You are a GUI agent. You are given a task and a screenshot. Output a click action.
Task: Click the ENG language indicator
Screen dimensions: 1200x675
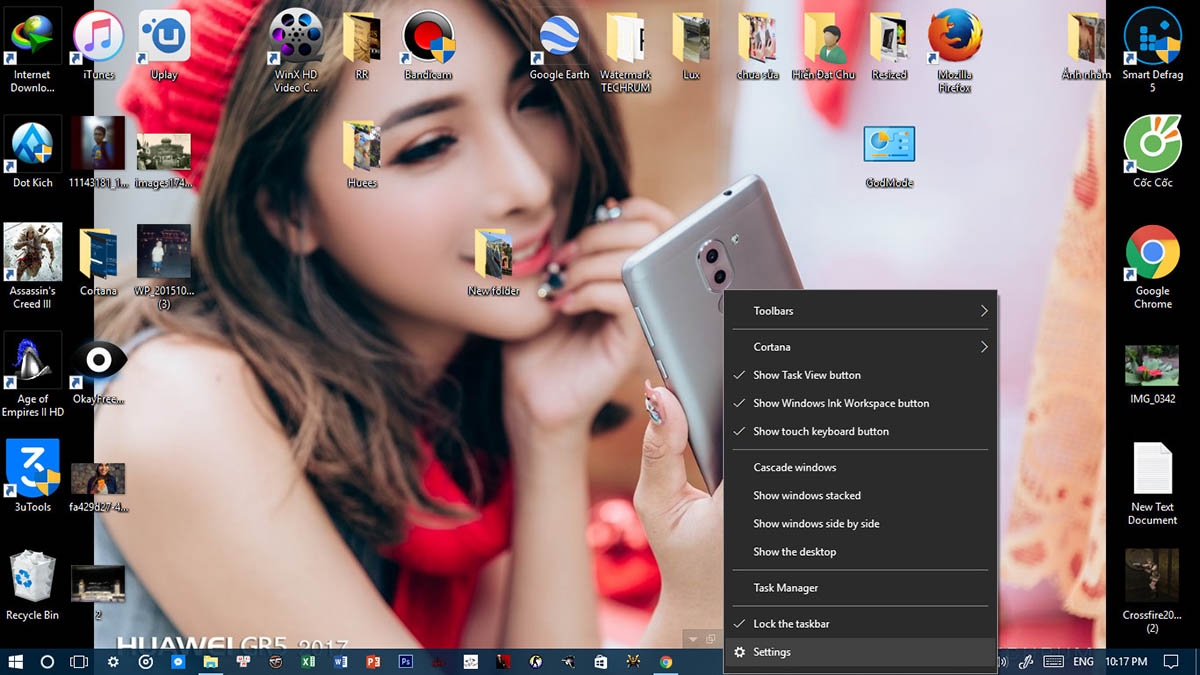pyautogui.click(x=1083, y=662)
